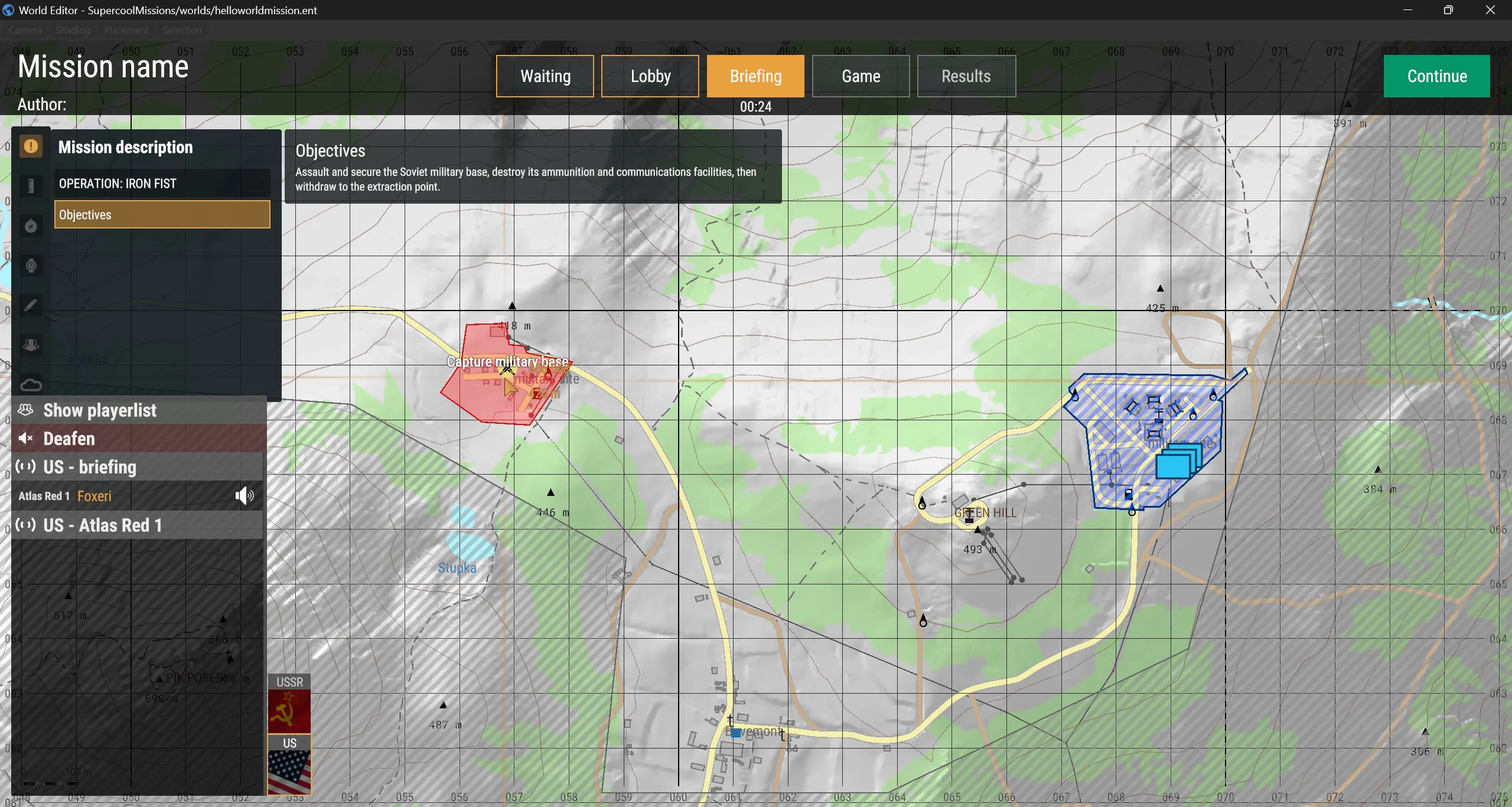
Task: Click the blue stacked squares map marker
Action: [1179, 461]
